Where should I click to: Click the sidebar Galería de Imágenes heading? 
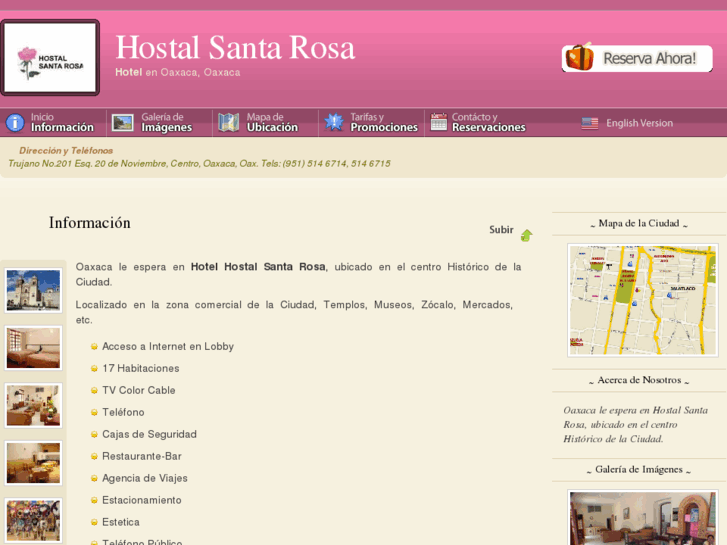tap(639, 470)
